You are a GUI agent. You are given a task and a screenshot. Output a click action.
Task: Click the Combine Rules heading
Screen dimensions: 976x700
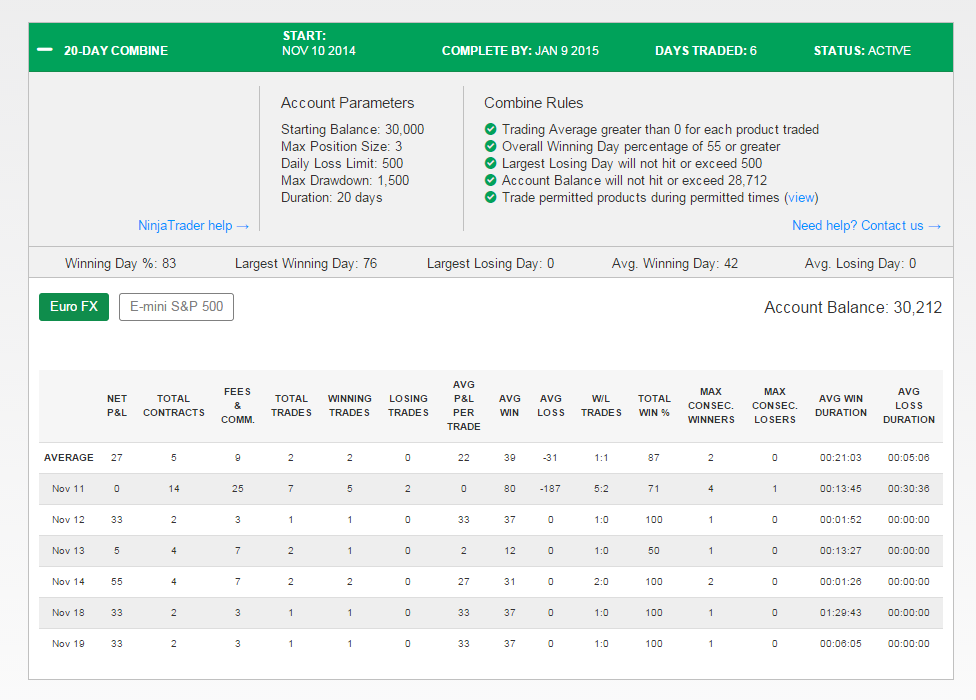(533, 103)
